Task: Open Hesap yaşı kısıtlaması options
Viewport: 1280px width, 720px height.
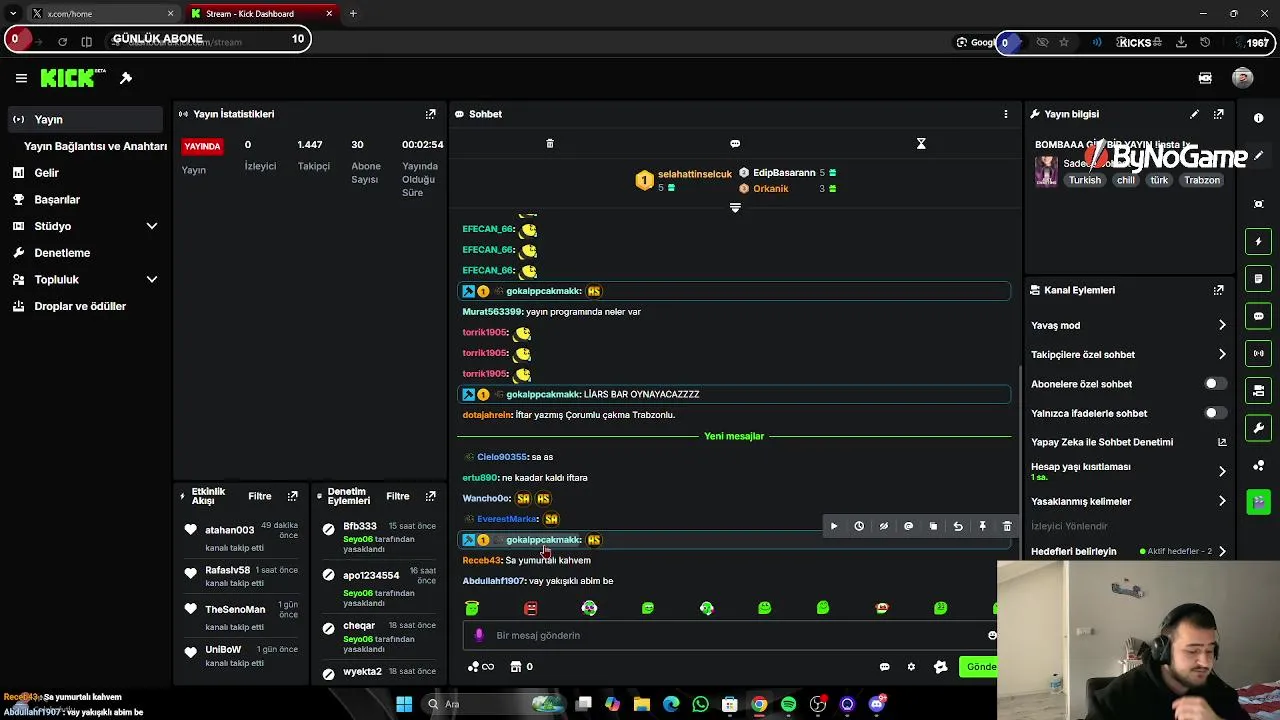Action: tap(1129, 471)
